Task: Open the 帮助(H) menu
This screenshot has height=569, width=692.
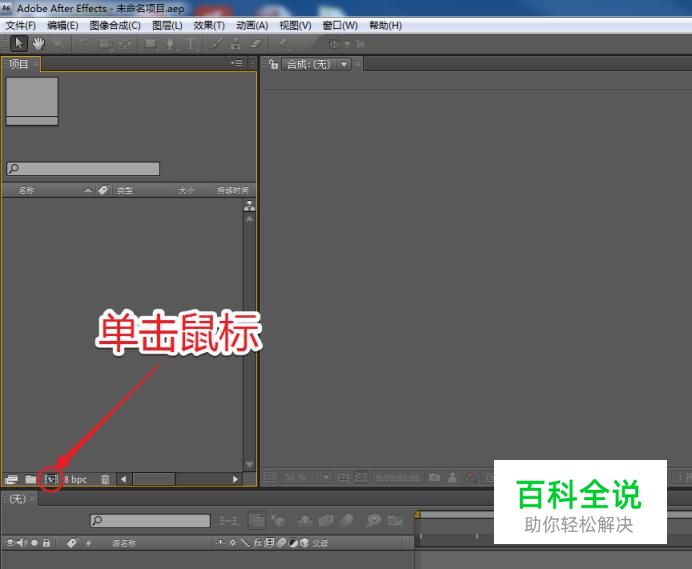Action: [385, 26]
